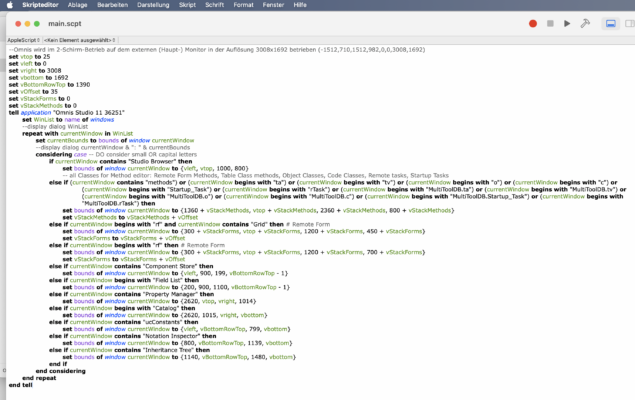Open the AppleScript language dropdown
This screenshot has width=635, height=400.
[x=20, y=40]
